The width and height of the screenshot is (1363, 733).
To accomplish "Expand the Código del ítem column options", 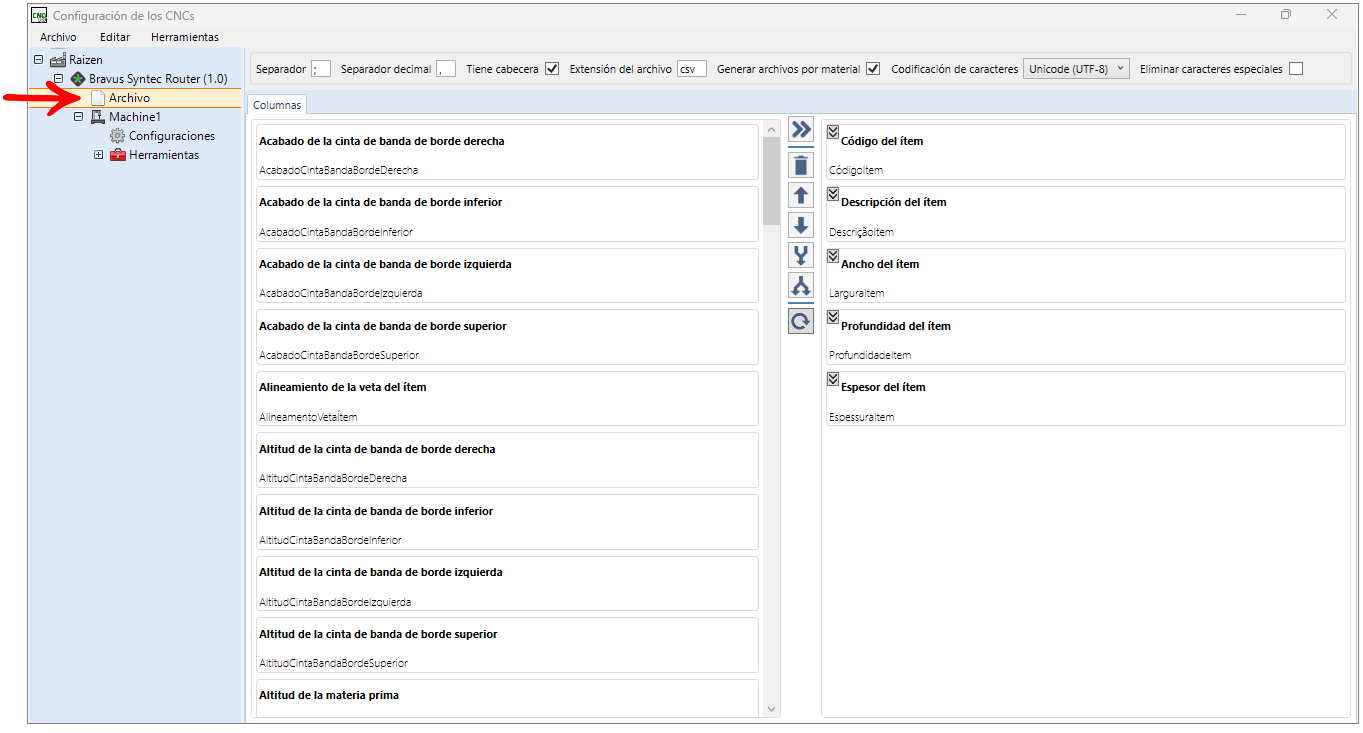I will (833, 133).
